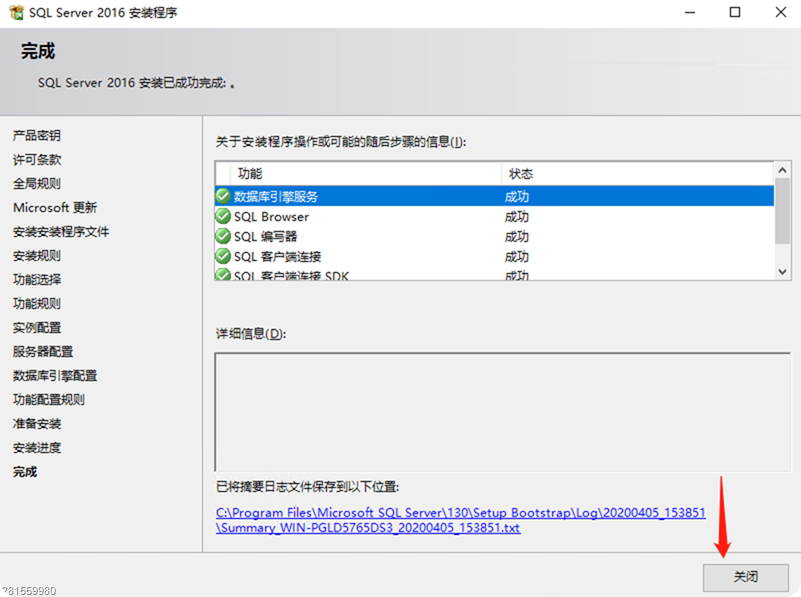Minimize the SQL Server setup window

690,12
